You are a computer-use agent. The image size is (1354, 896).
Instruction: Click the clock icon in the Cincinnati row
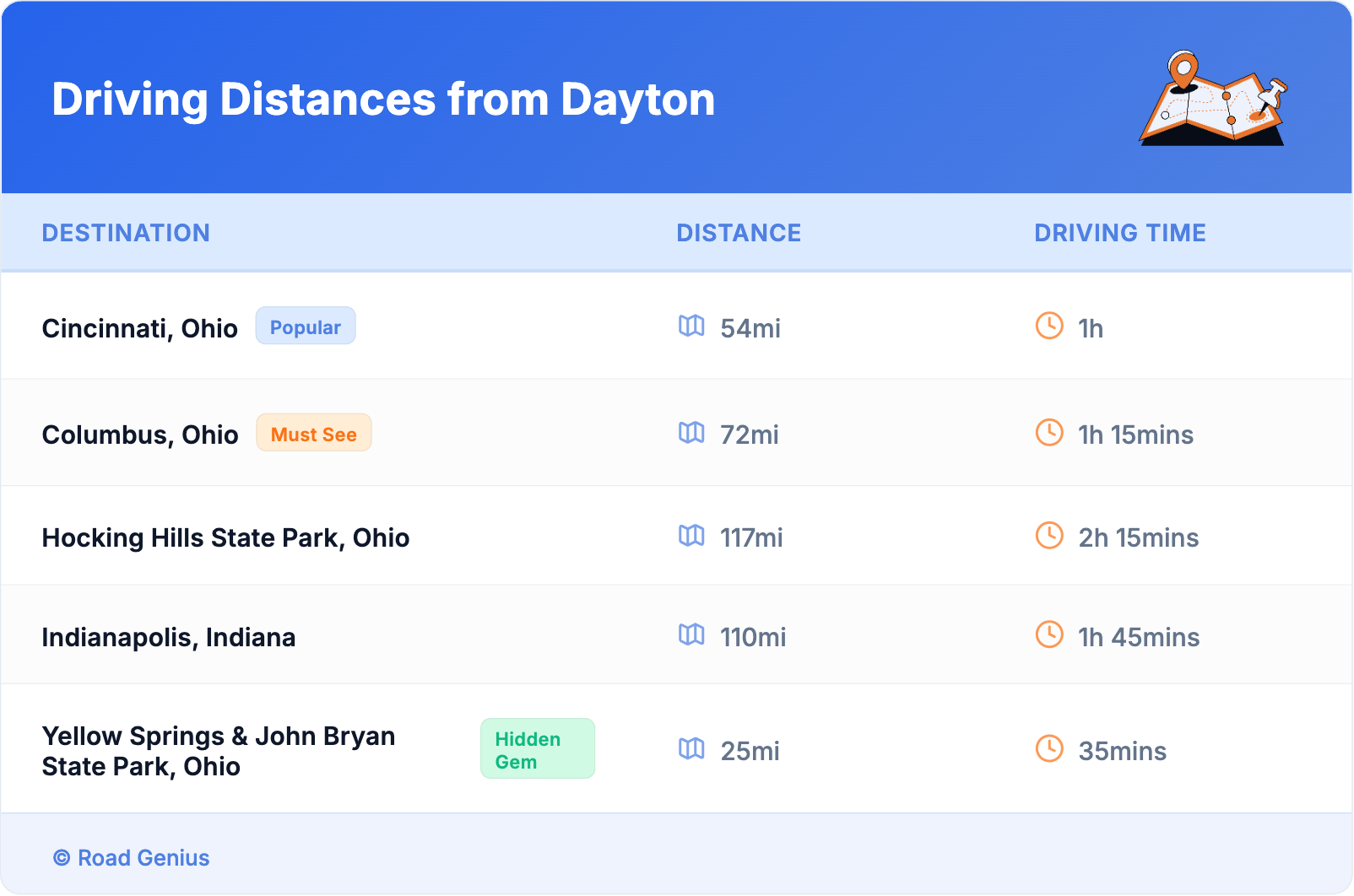pos(1049,326)
